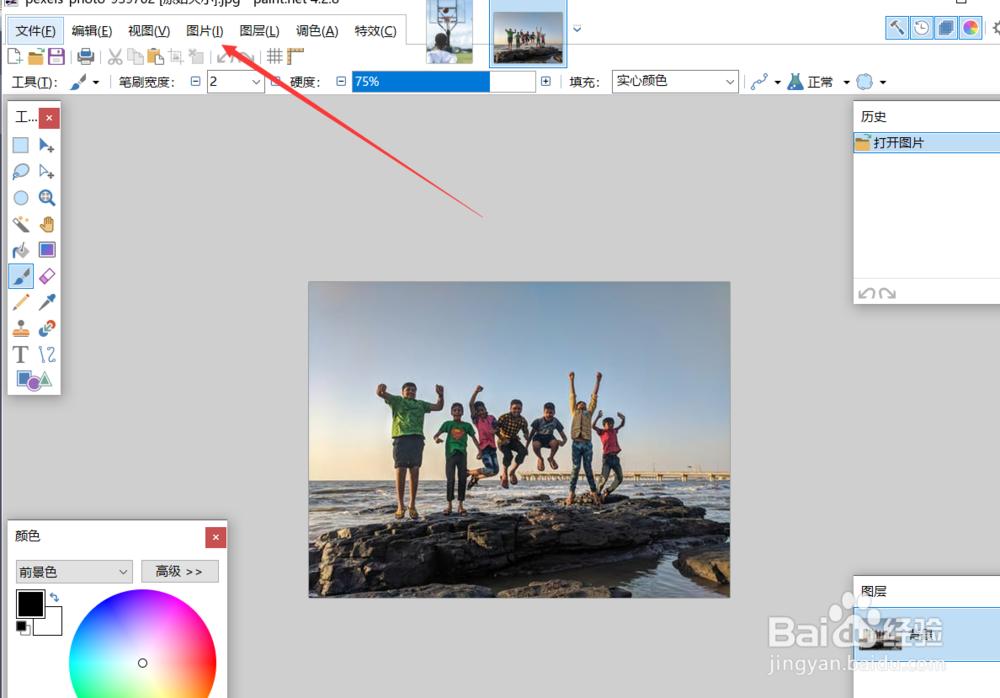Select the Clone Stamp tool
The image size is (1000, 698).
20,329
